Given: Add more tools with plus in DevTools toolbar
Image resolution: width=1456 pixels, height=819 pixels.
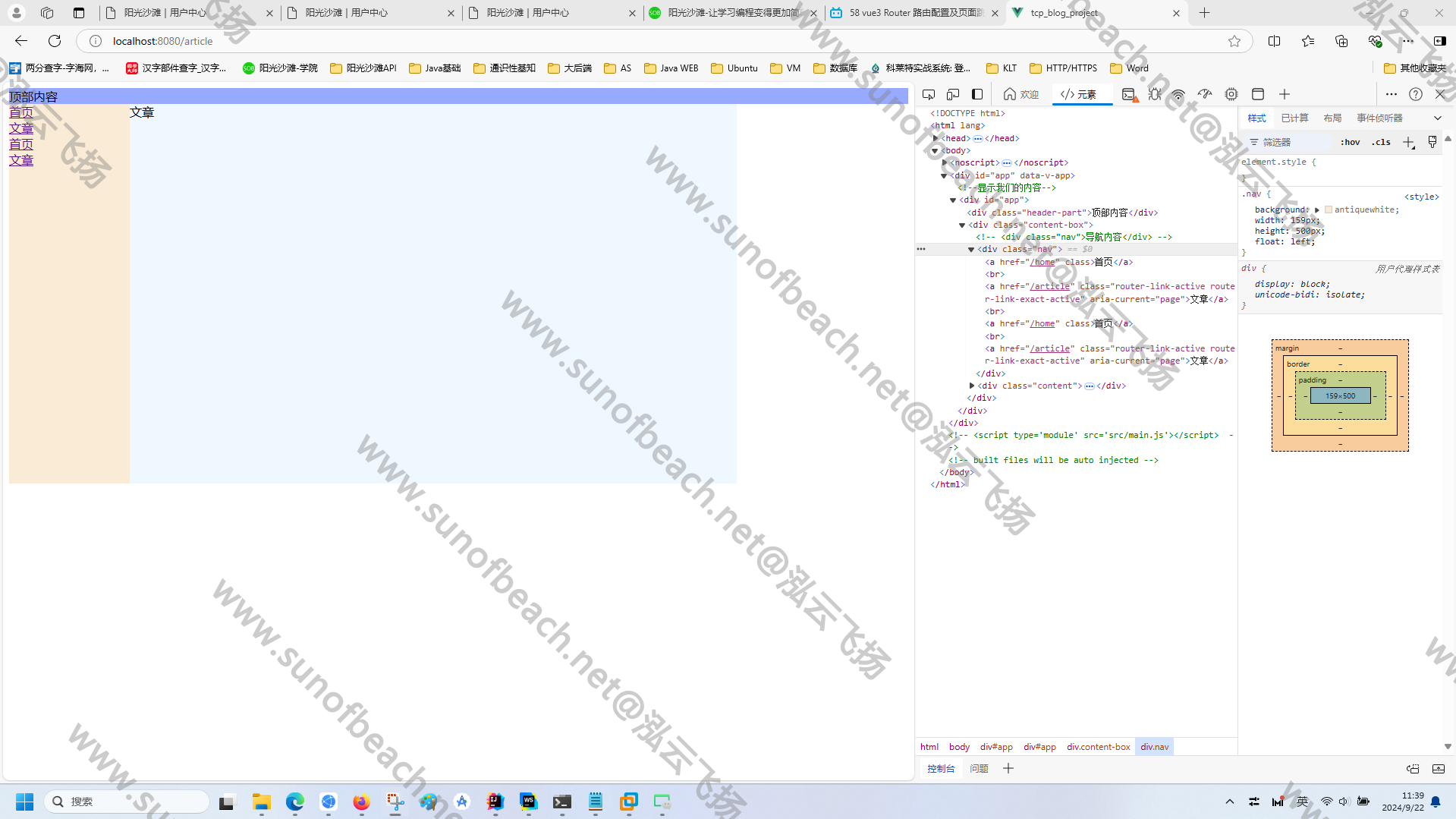Looking at the screenshot, I should tap(1285, 94).
